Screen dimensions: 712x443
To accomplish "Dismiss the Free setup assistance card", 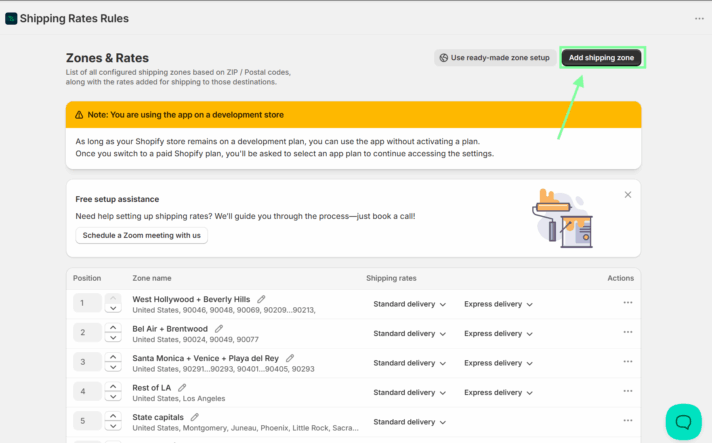I will point(628,195).
